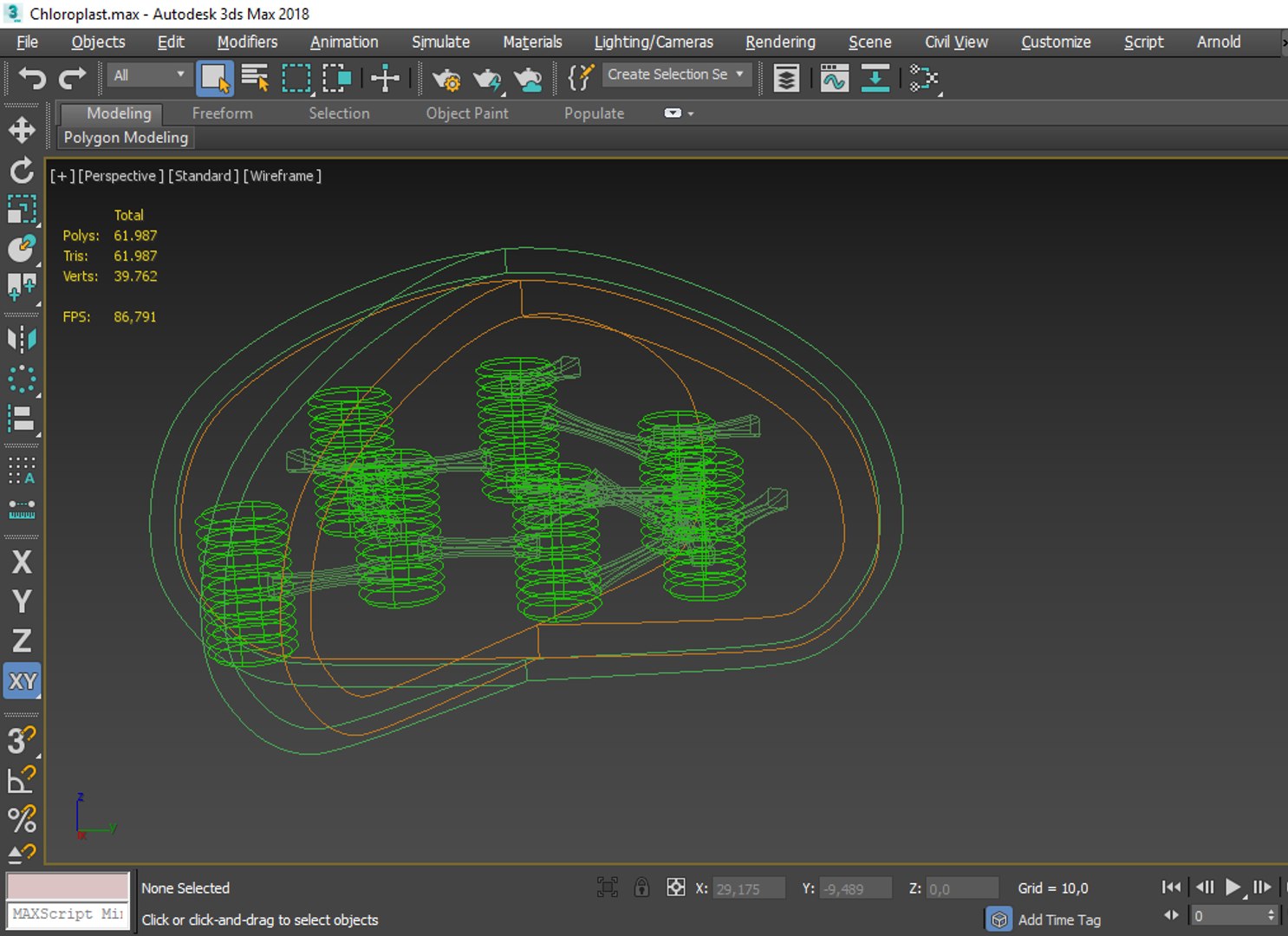Open the Curve Editor icon
The height and width of the screenshot is (936, 1288).
click(834, 79)
